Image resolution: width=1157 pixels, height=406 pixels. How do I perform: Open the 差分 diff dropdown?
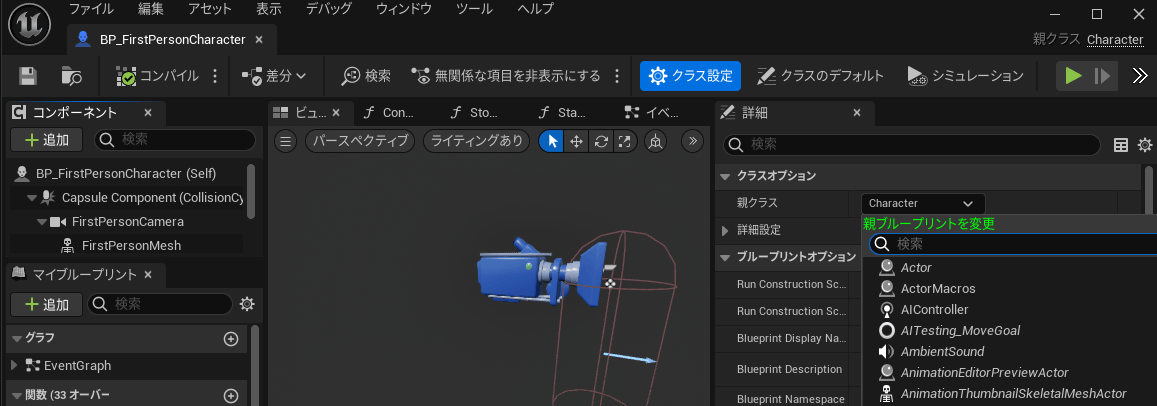(274, 75)
